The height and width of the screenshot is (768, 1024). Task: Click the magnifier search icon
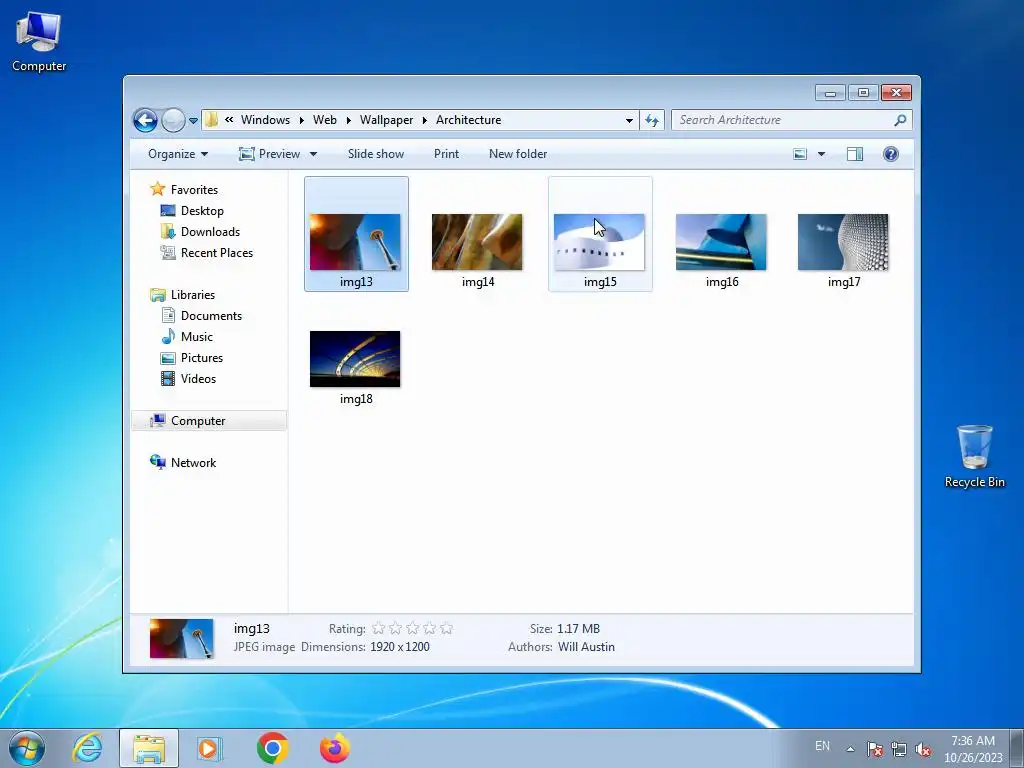[x=900, y=120]
